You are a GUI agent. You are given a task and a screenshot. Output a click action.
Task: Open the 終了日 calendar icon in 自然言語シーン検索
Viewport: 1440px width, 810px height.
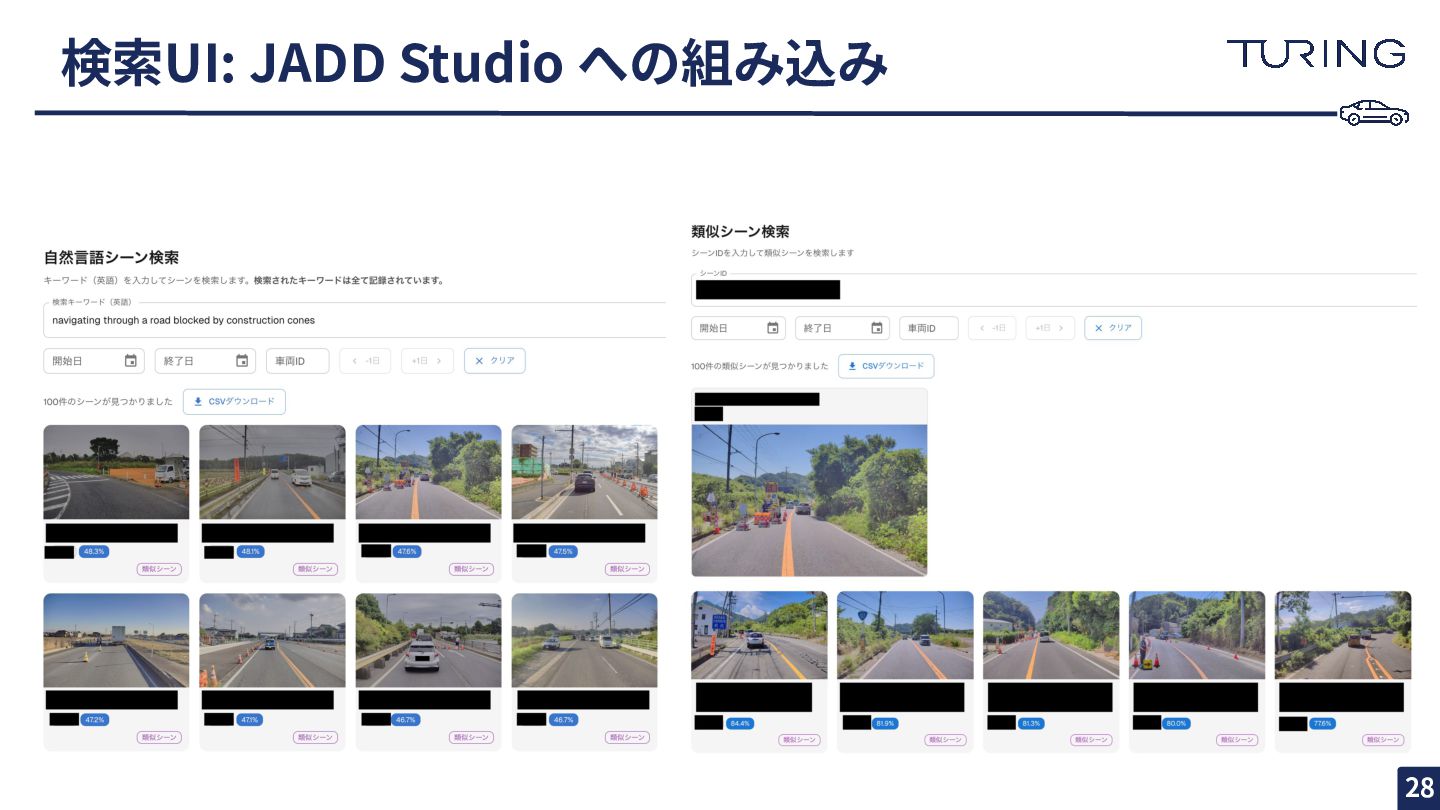tap(242, 361)
